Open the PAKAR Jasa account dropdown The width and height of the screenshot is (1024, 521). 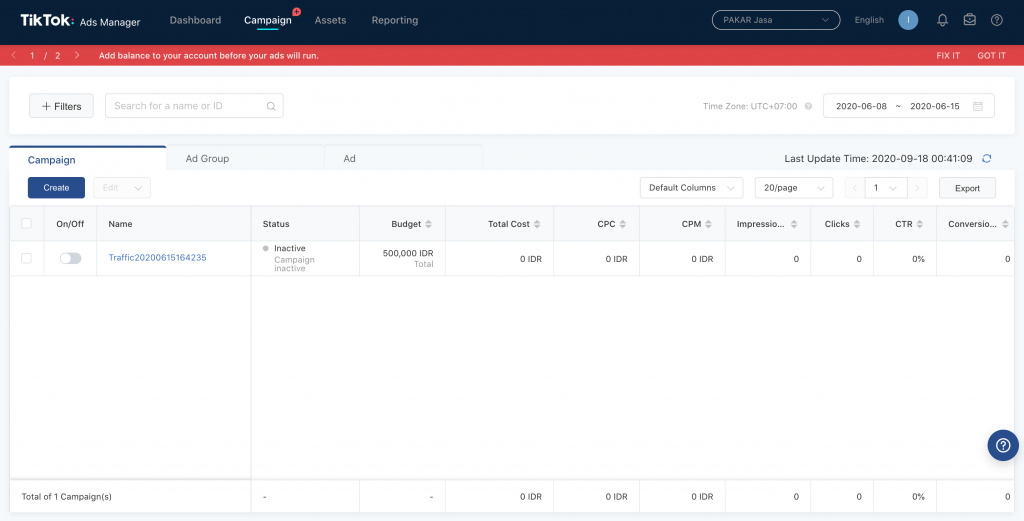click(776, 20)
